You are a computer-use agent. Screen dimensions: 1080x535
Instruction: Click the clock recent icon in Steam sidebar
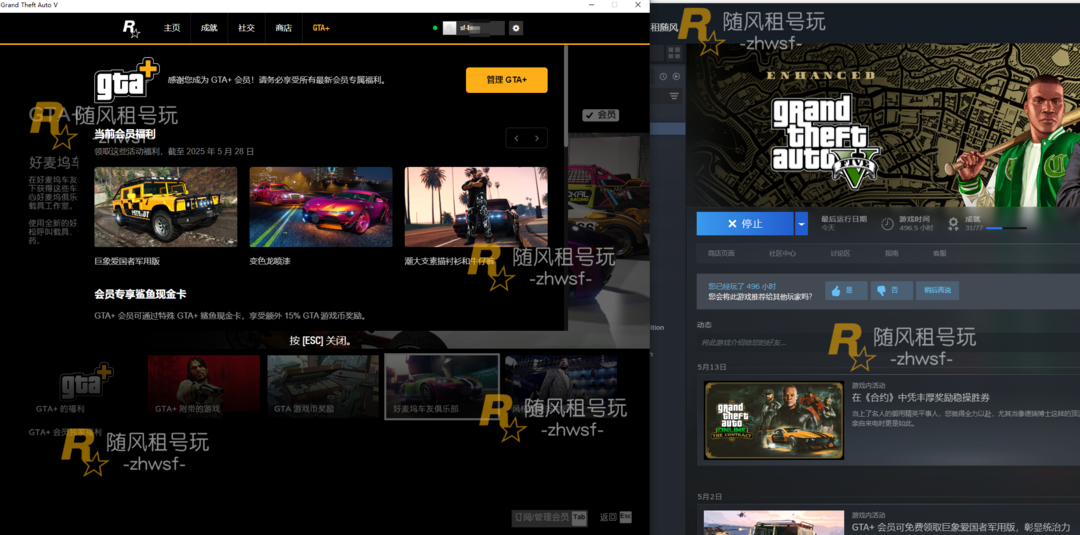663,76
